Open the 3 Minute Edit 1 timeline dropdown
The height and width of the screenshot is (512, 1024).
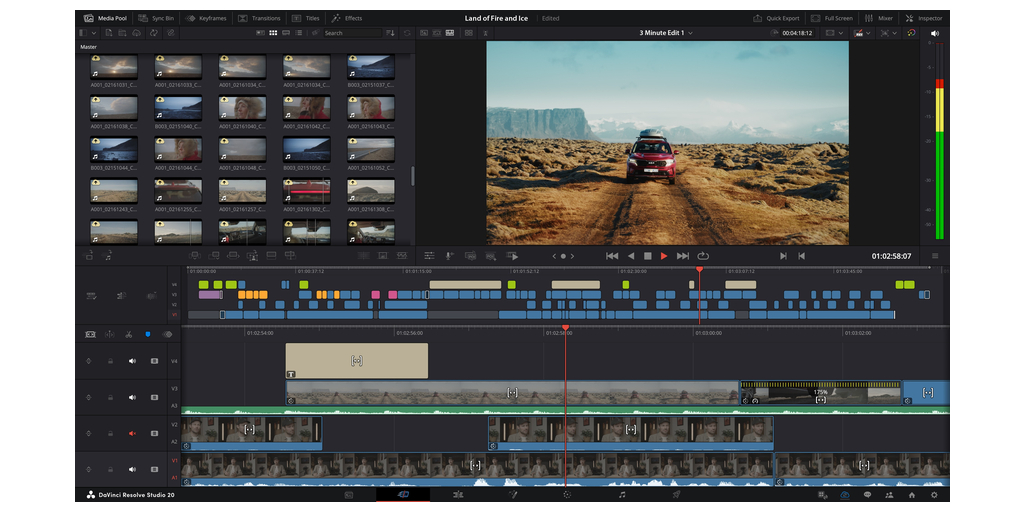pos(691,33)
